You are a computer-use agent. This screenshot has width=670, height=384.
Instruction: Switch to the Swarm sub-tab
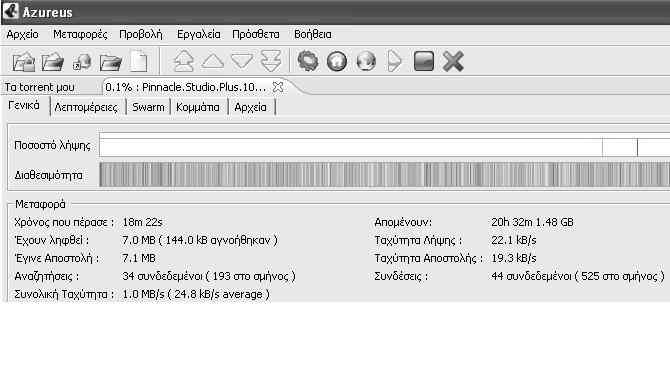coord(148,107)
